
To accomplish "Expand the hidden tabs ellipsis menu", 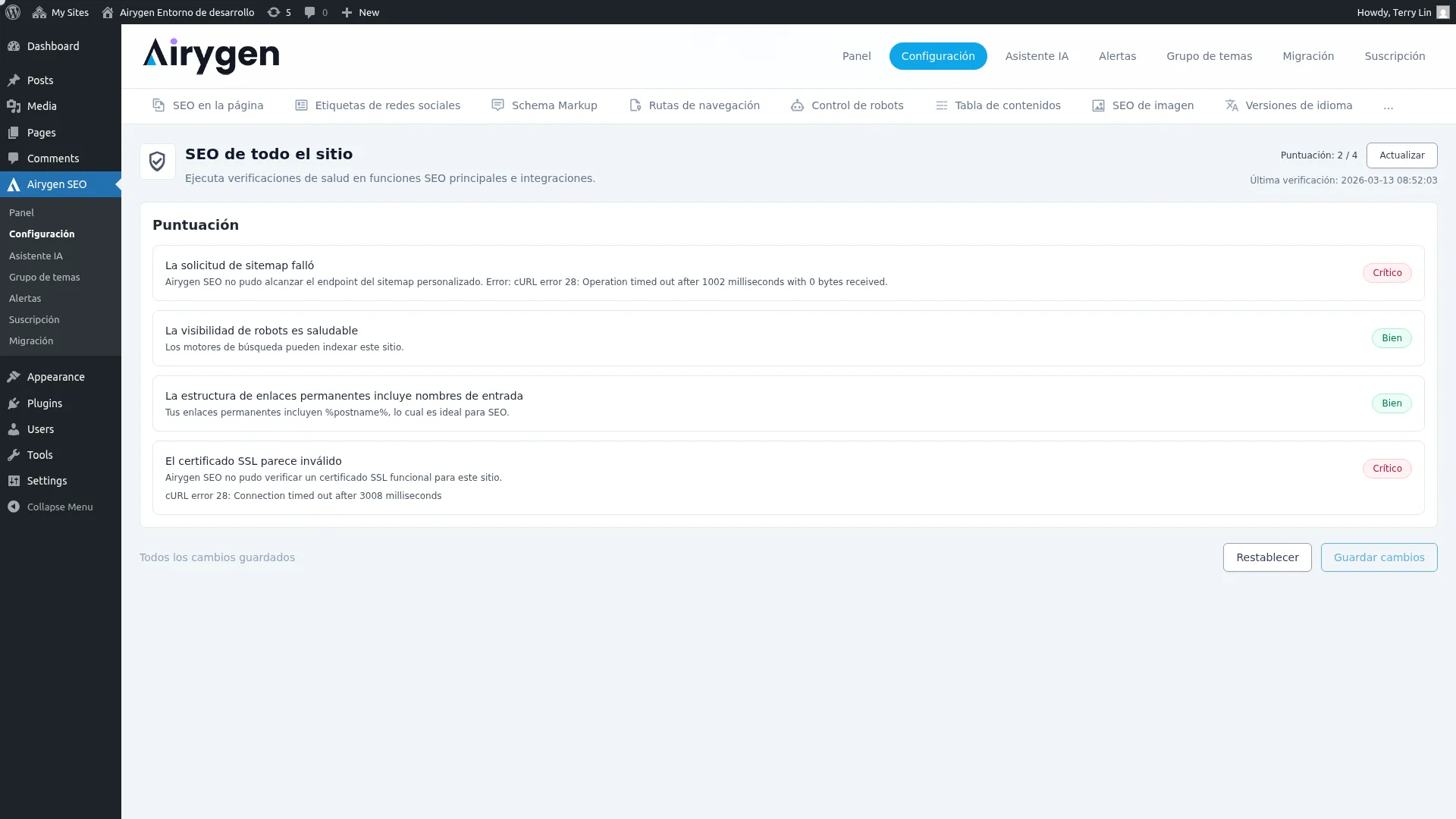I will pyautogui.click(x=1389, y=106).
